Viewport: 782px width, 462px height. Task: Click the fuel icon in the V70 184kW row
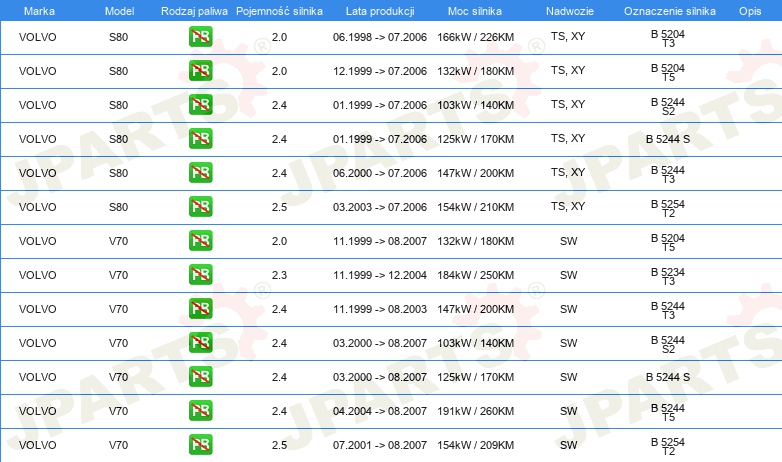click(x=200, y=274)
